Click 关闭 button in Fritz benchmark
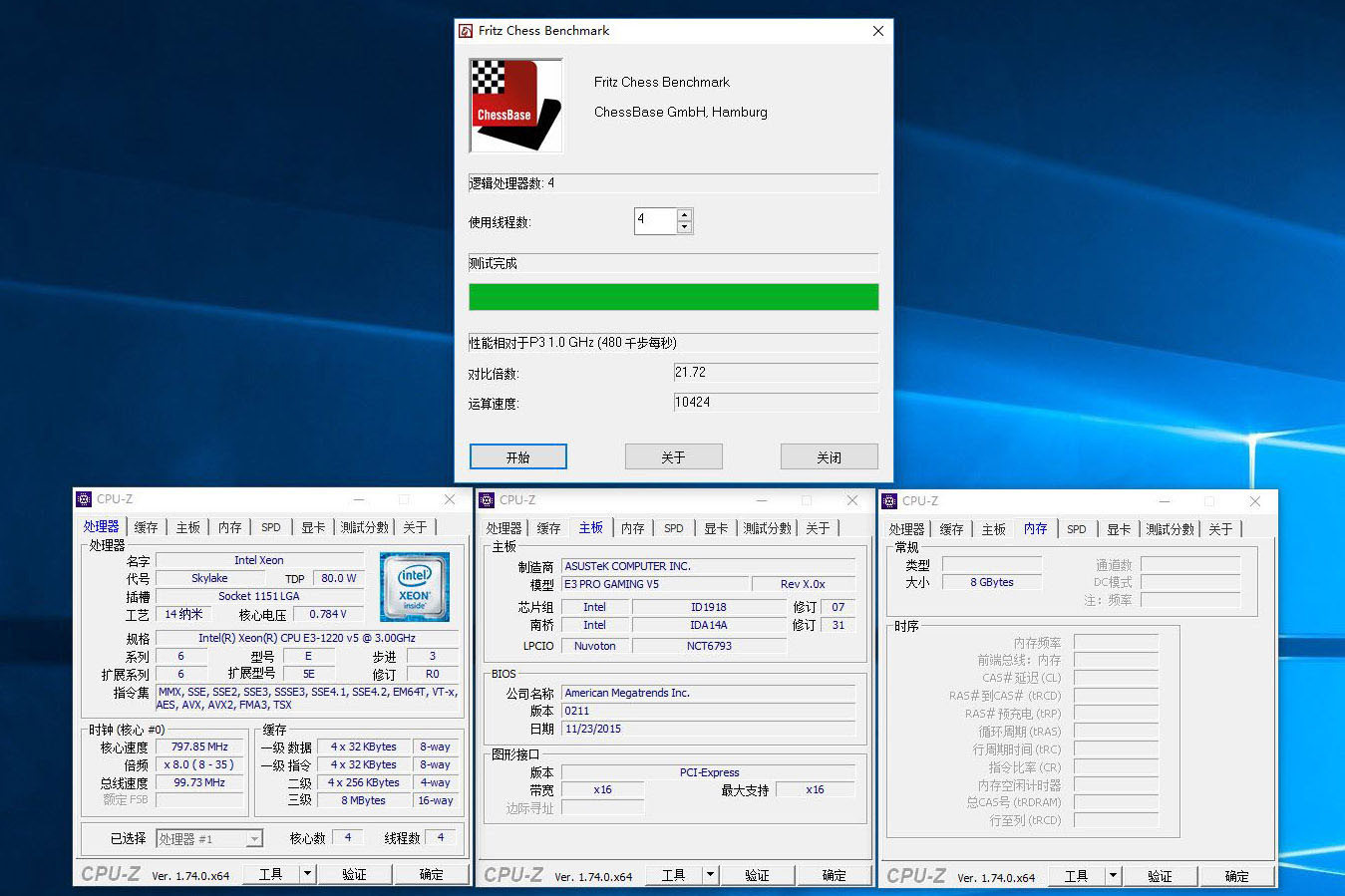The height and width of the screenshot is (896, 1345). pyautogui.click(x=830, y=456)
